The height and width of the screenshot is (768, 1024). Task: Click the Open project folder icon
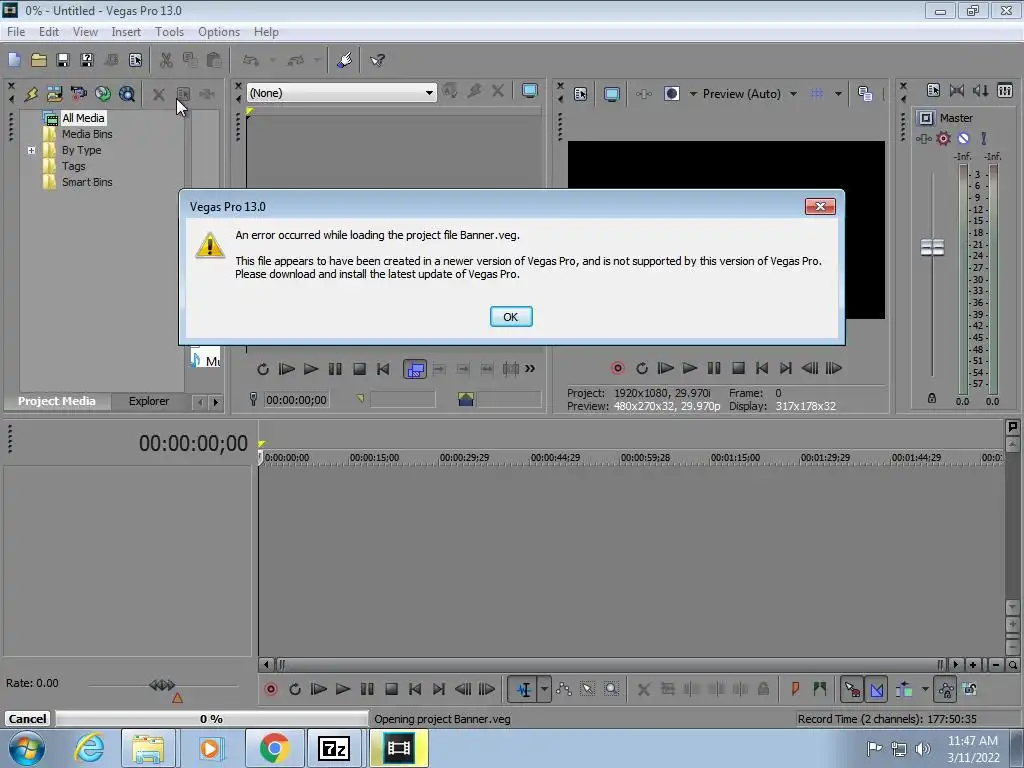click(x=39, y=60)
